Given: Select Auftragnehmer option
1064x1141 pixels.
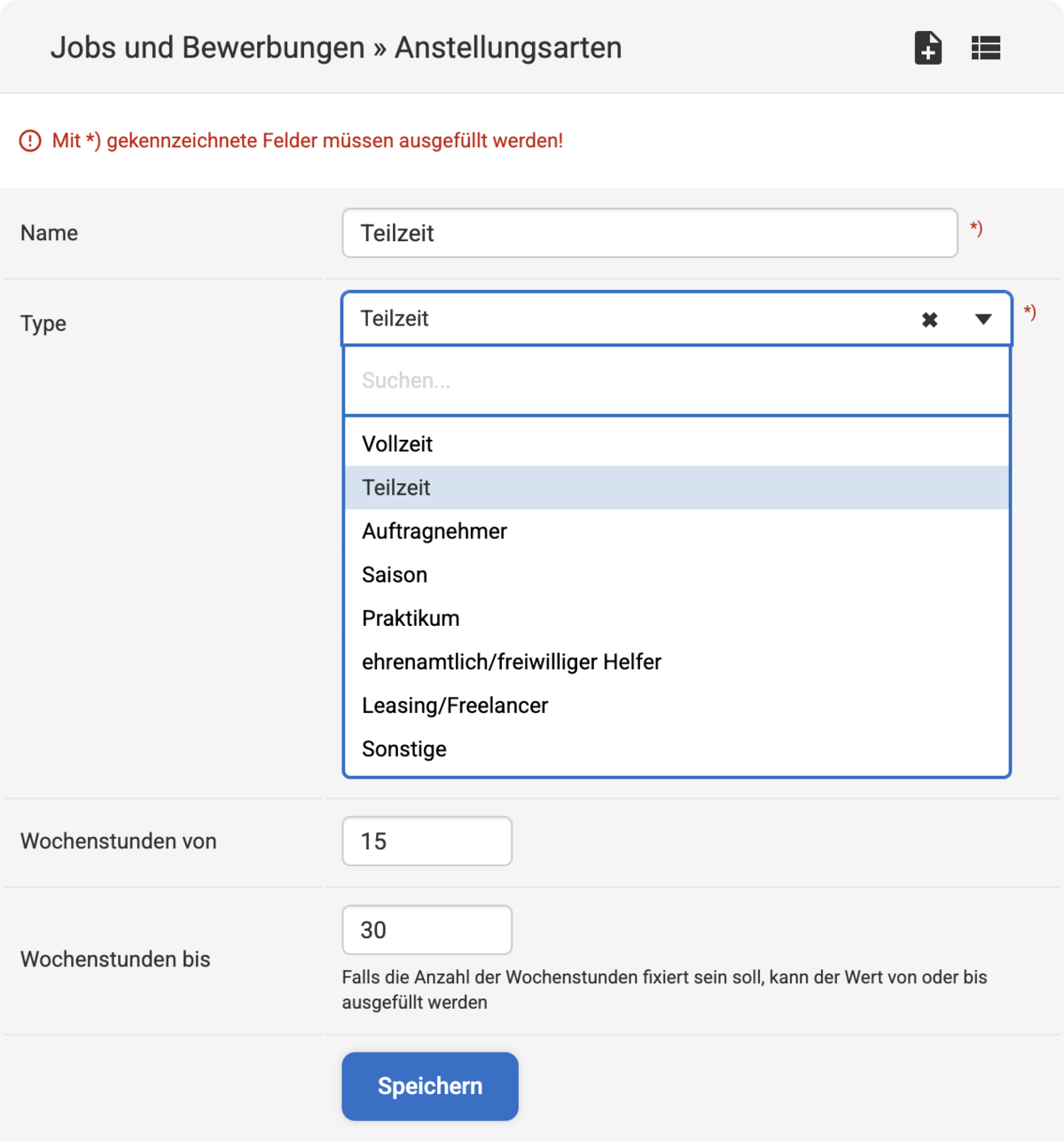Looking at the screenshot, I should (677, 531).
